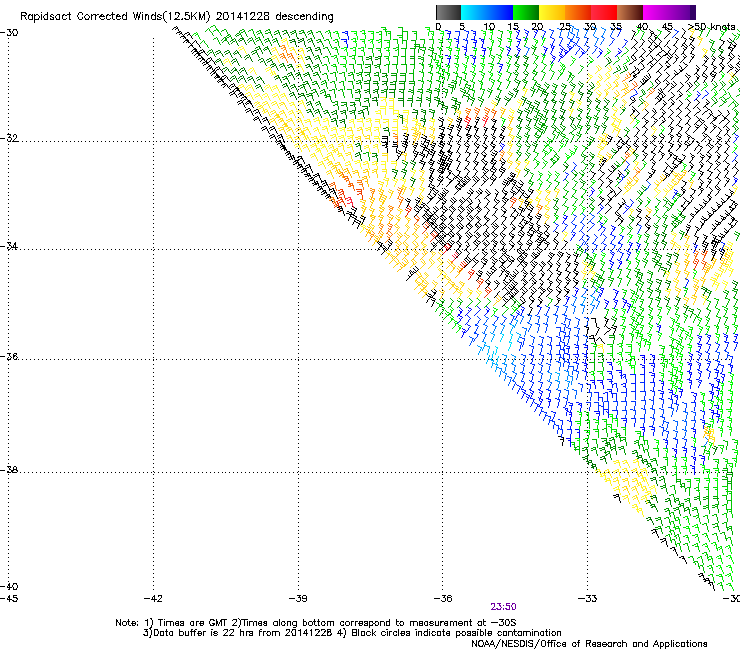
Task: Click the magenta-purple 40-50 knots color segment
Action: point(669,12)
